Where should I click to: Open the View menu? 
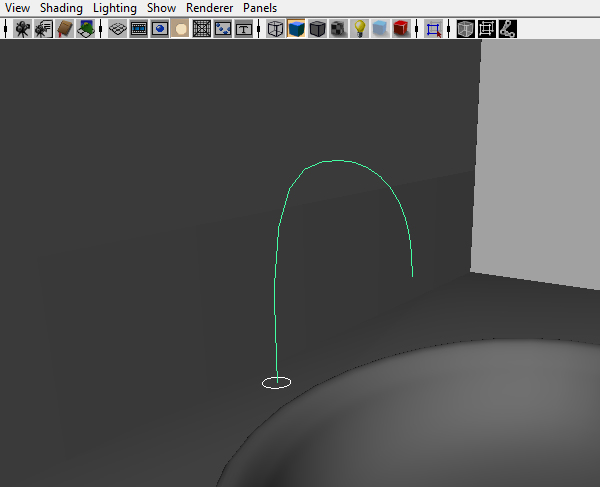17,8
